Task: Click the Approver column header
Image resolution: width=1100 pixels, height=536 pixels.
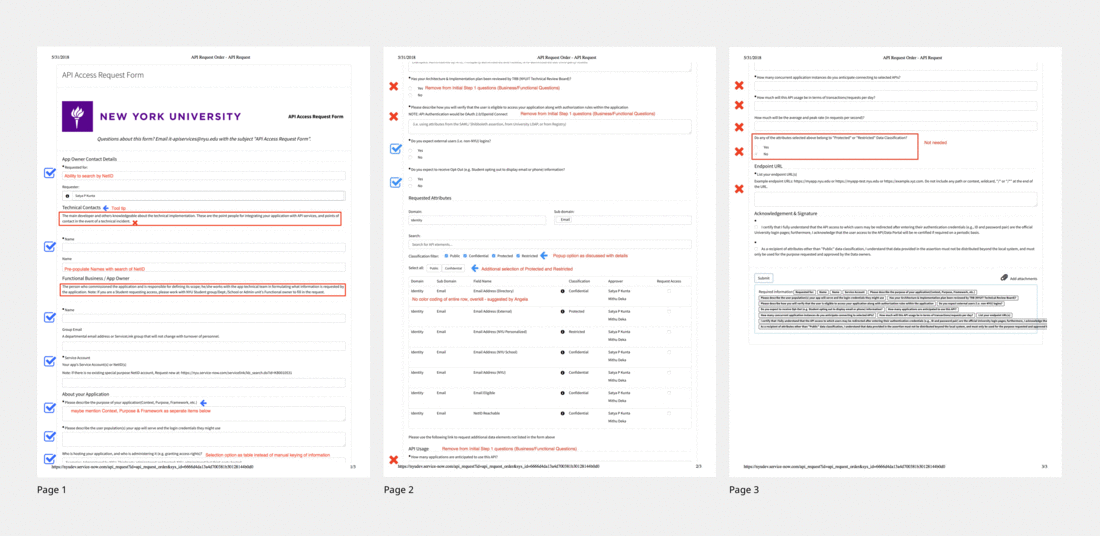Action: pos(615,280)
